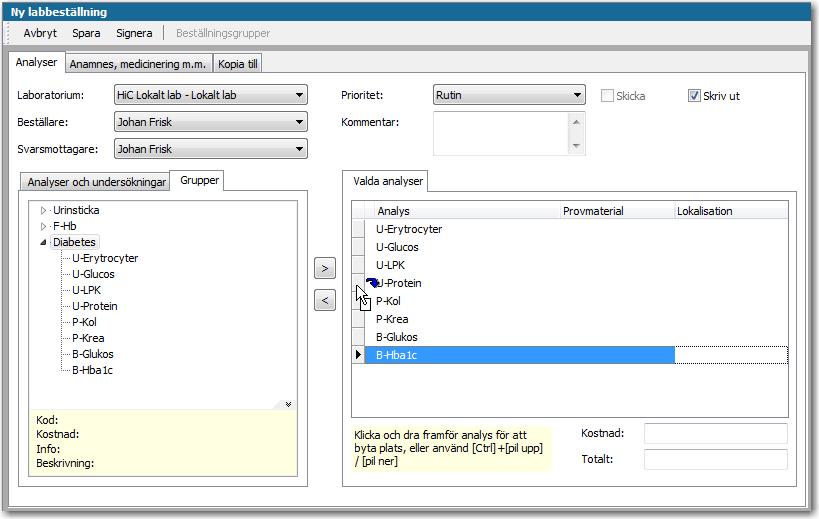Screen dimensions: 819x519
Task: Select B-Hba1c in the Diabetes tree
Action: 92,370
